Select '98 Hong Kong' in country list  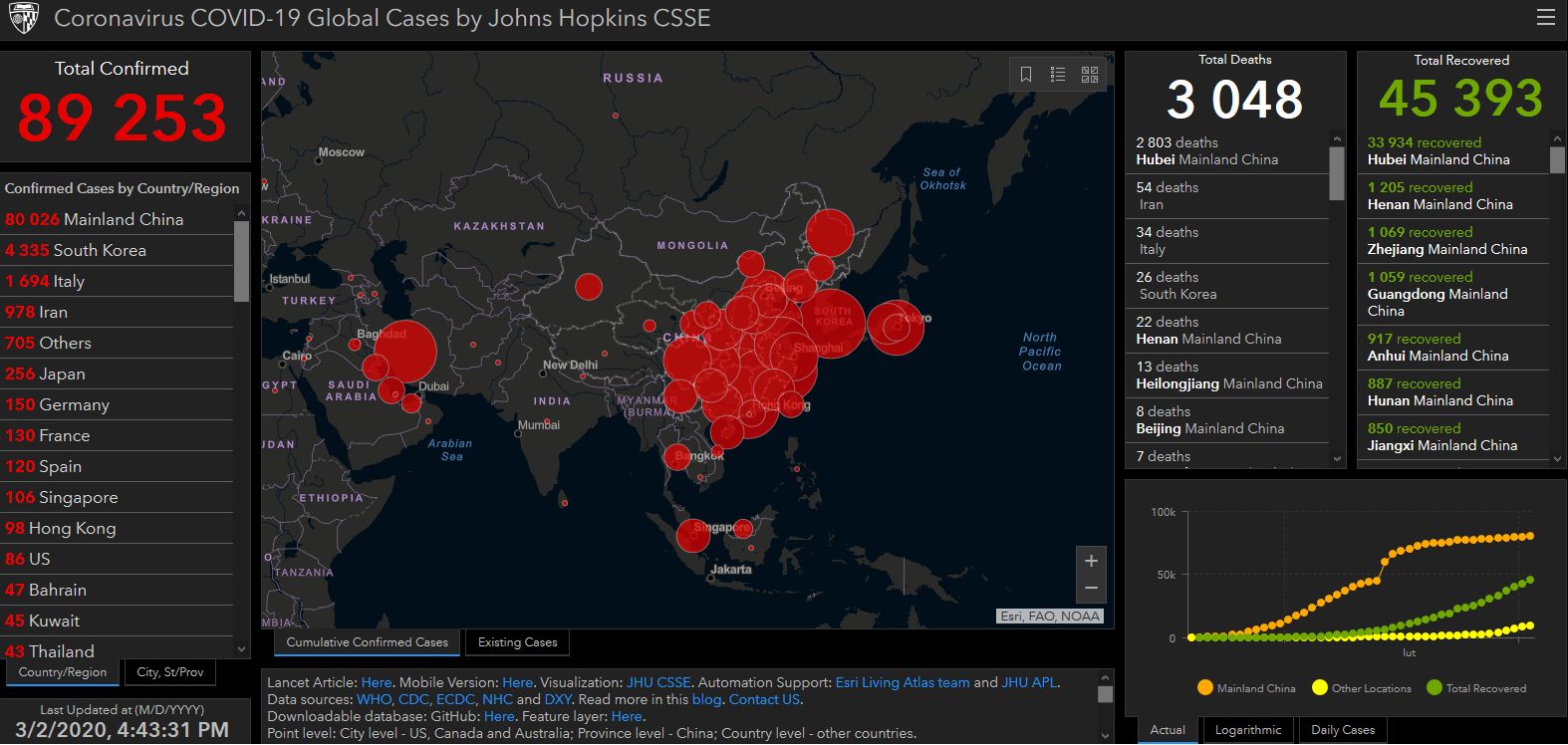[117, 528]
